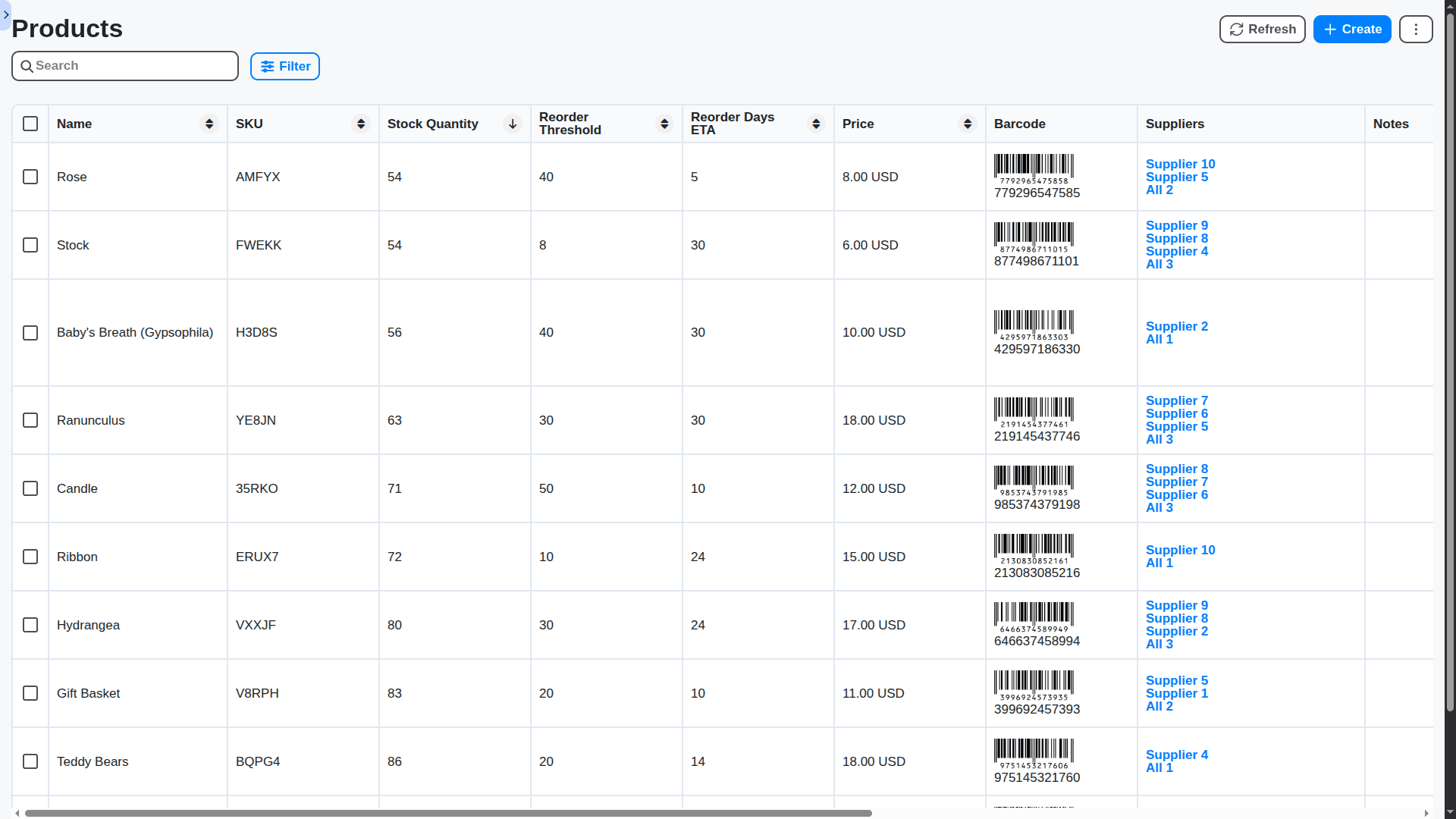Sort the table by Name column
1456x819 pixels.
coord(209,124)
